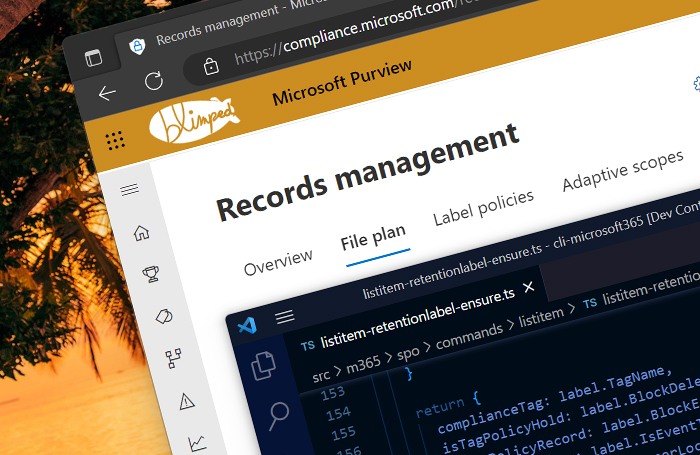The height and width of the screenshot is (455, 700).
Task: Click the VS Code logo icon
Action: pos(247,326)
